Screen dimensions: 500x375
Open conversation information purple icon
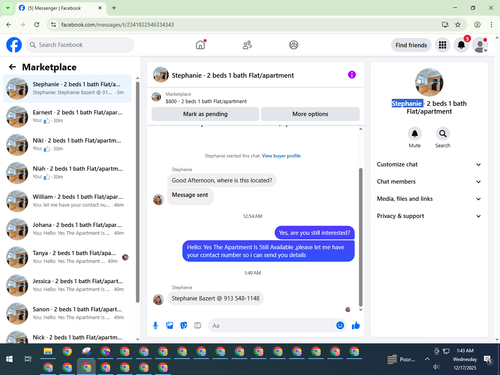click(x=352, y=75)
